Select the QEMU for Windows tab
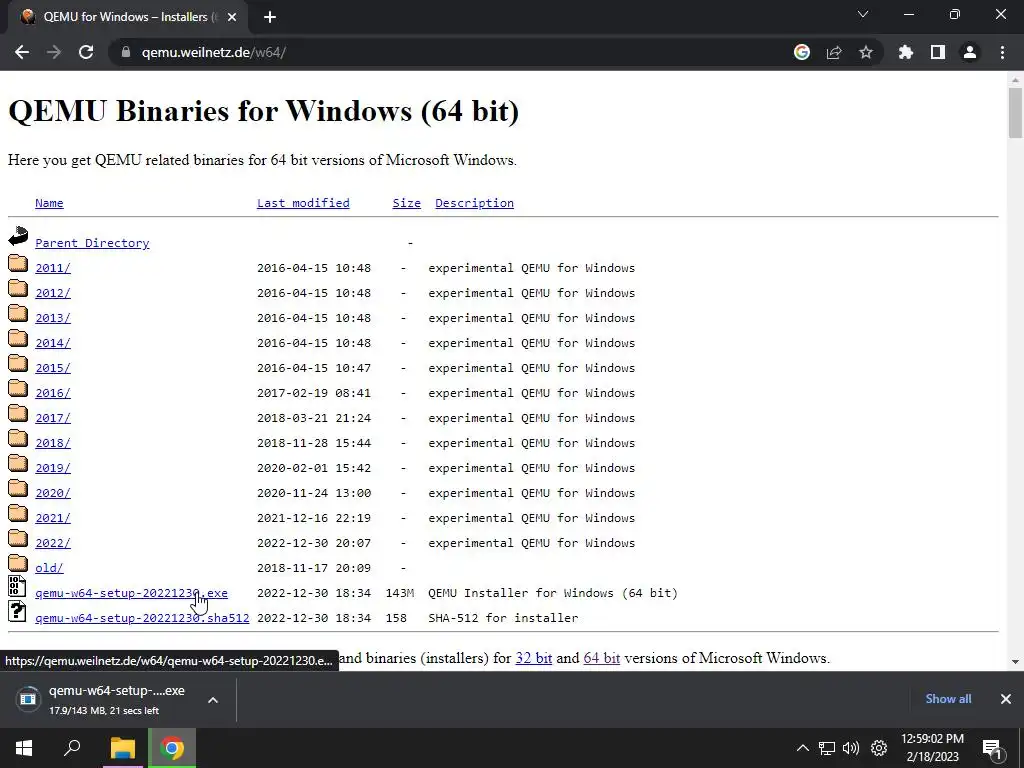This screenshot has width=1024, height=768. click(x=128, y=17)
